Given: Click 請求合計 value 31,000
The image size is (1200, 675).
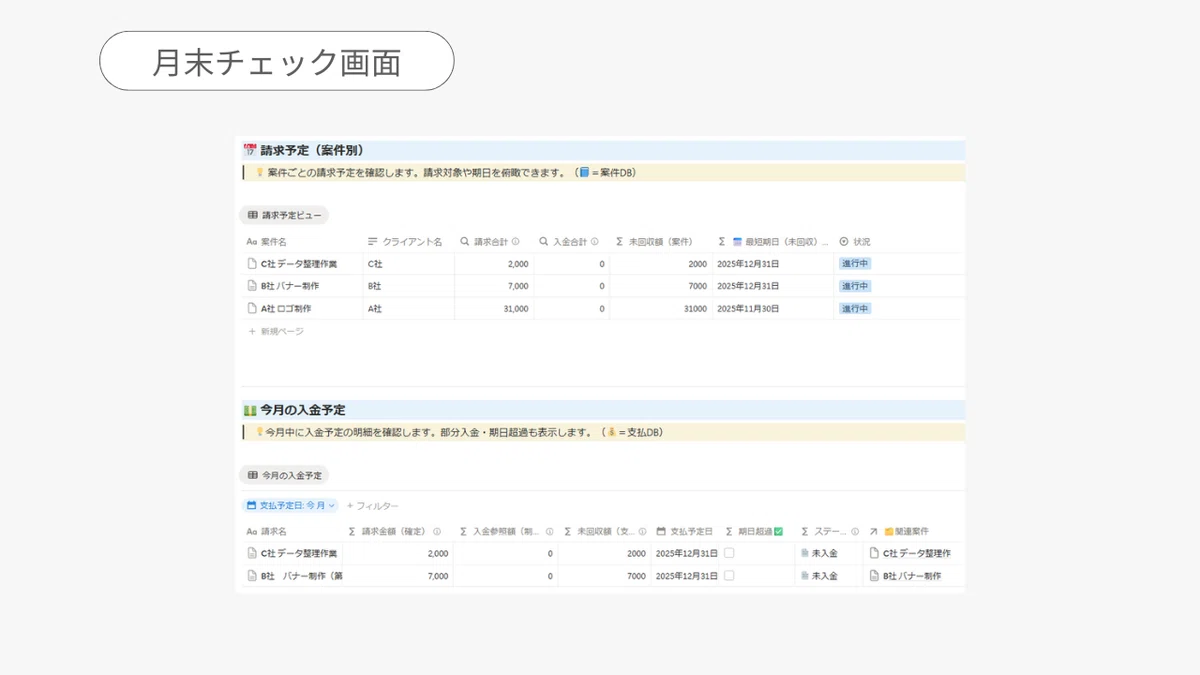Looking at the screenshot, I should (x=514, y=309).
